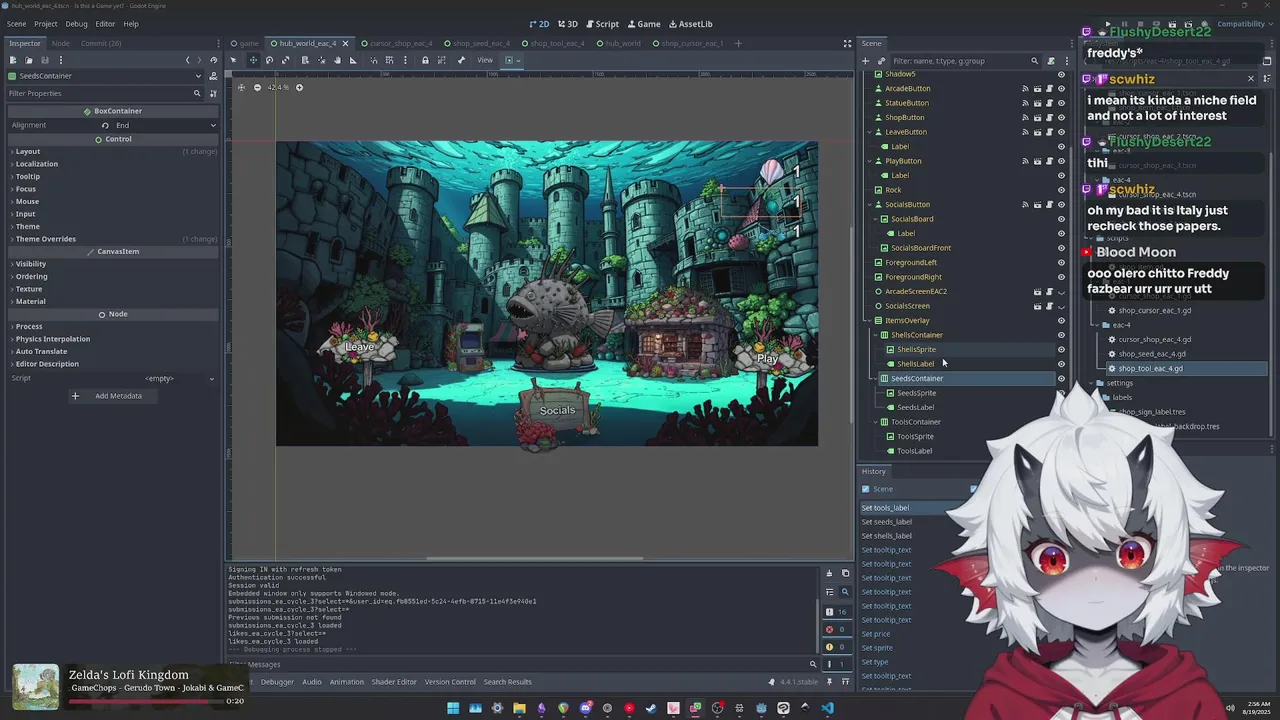This screenshot has height=720, width=1280.
Task: Click Set price history entry
Action: (876, 634)
